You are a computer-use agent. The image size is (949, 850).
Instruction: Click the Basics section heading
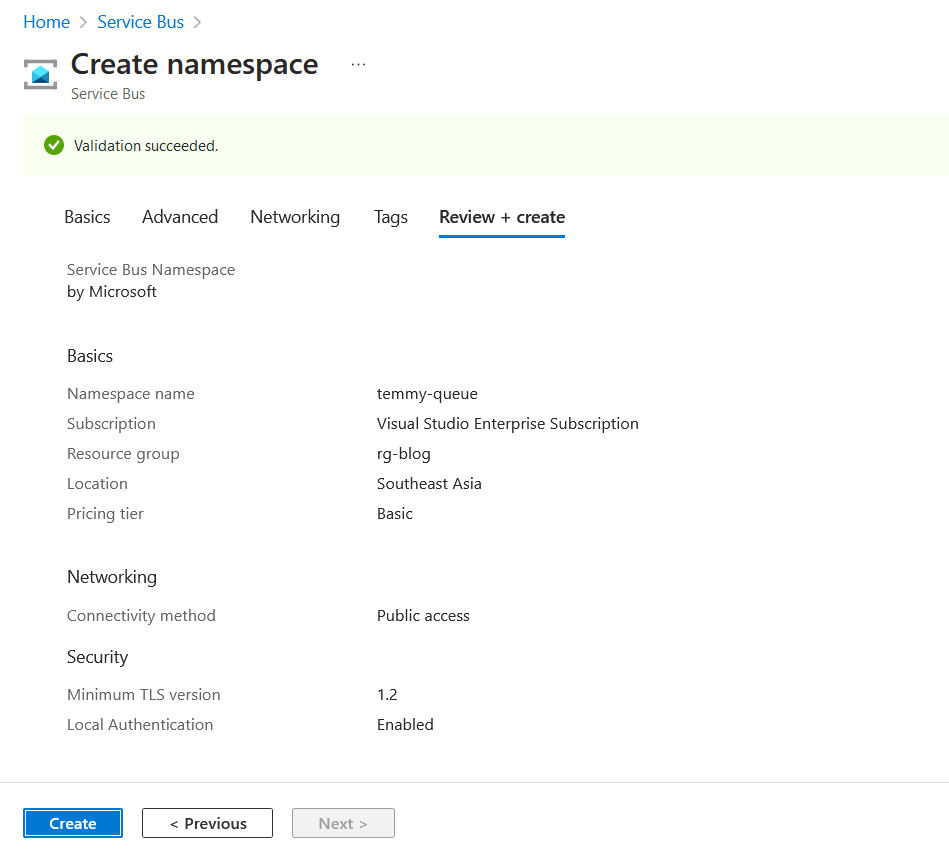point(90,355)
